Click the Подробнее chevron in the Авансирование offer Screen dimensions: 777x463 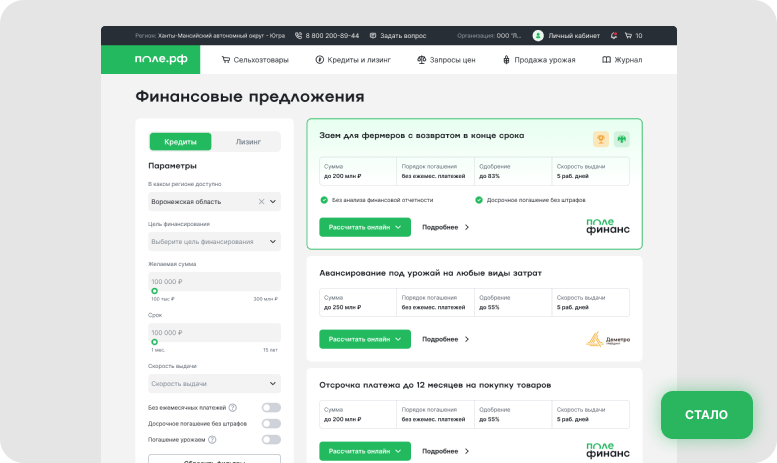coord(467,339)
